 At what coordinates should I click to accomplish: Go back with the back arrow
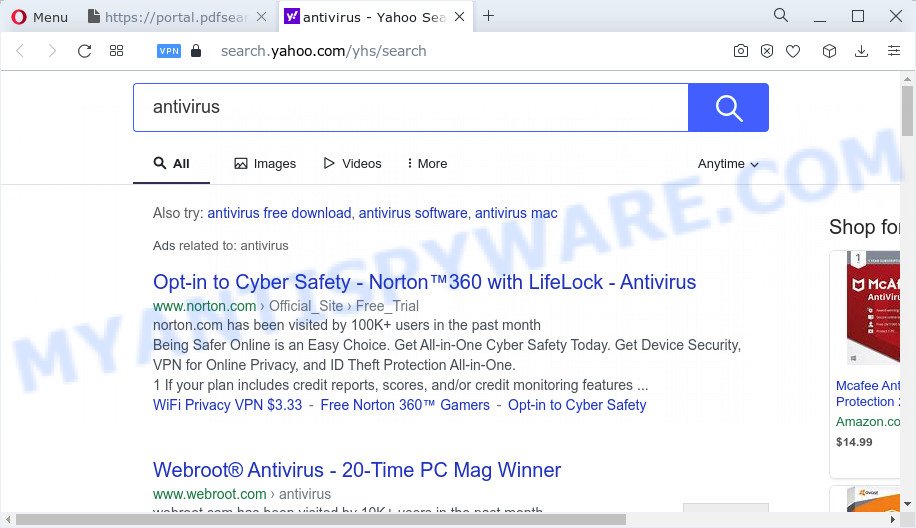click(x=20, y=51)
